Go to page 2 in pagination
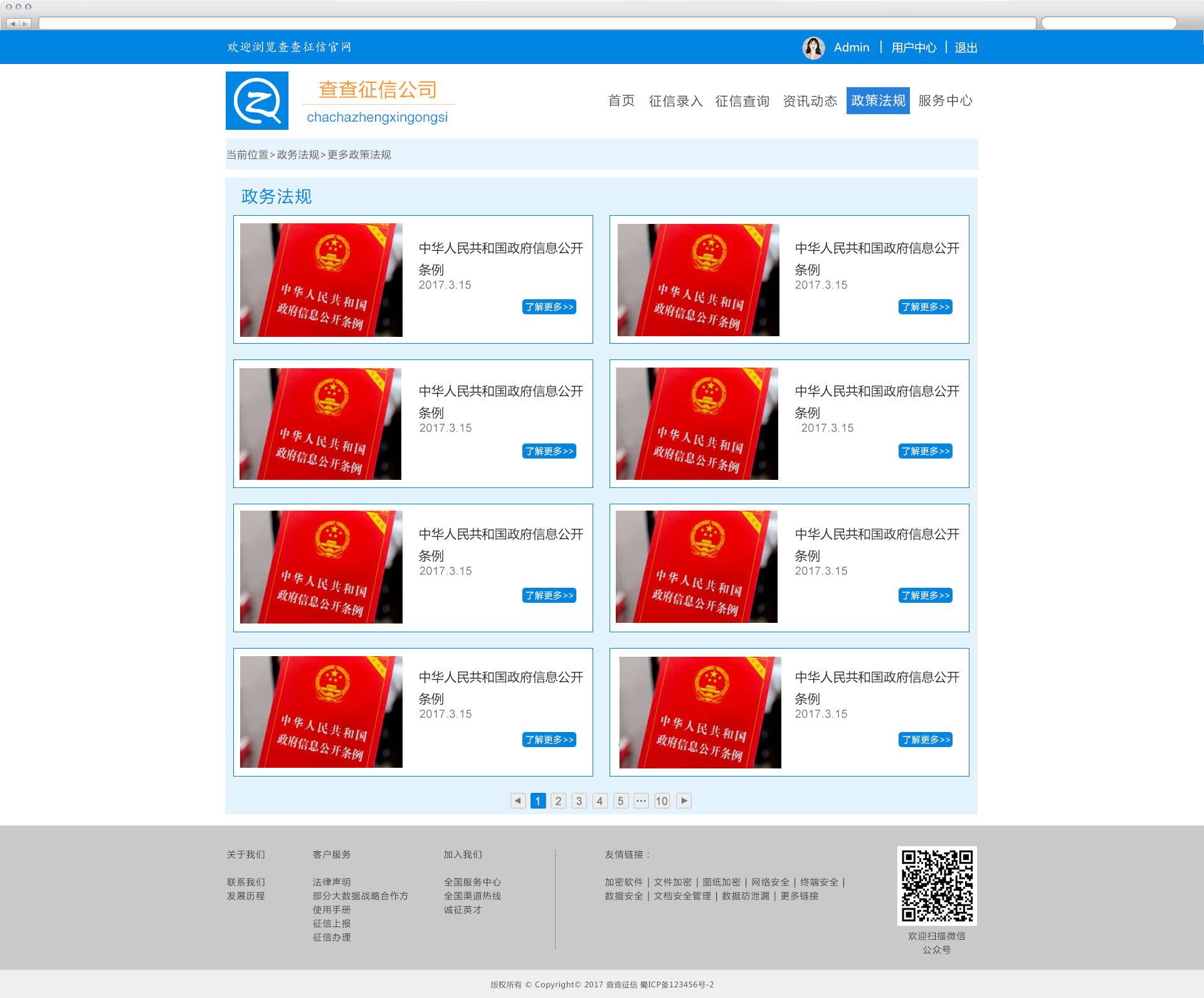This screenshot has height=998, width=1204. point(559,800)
